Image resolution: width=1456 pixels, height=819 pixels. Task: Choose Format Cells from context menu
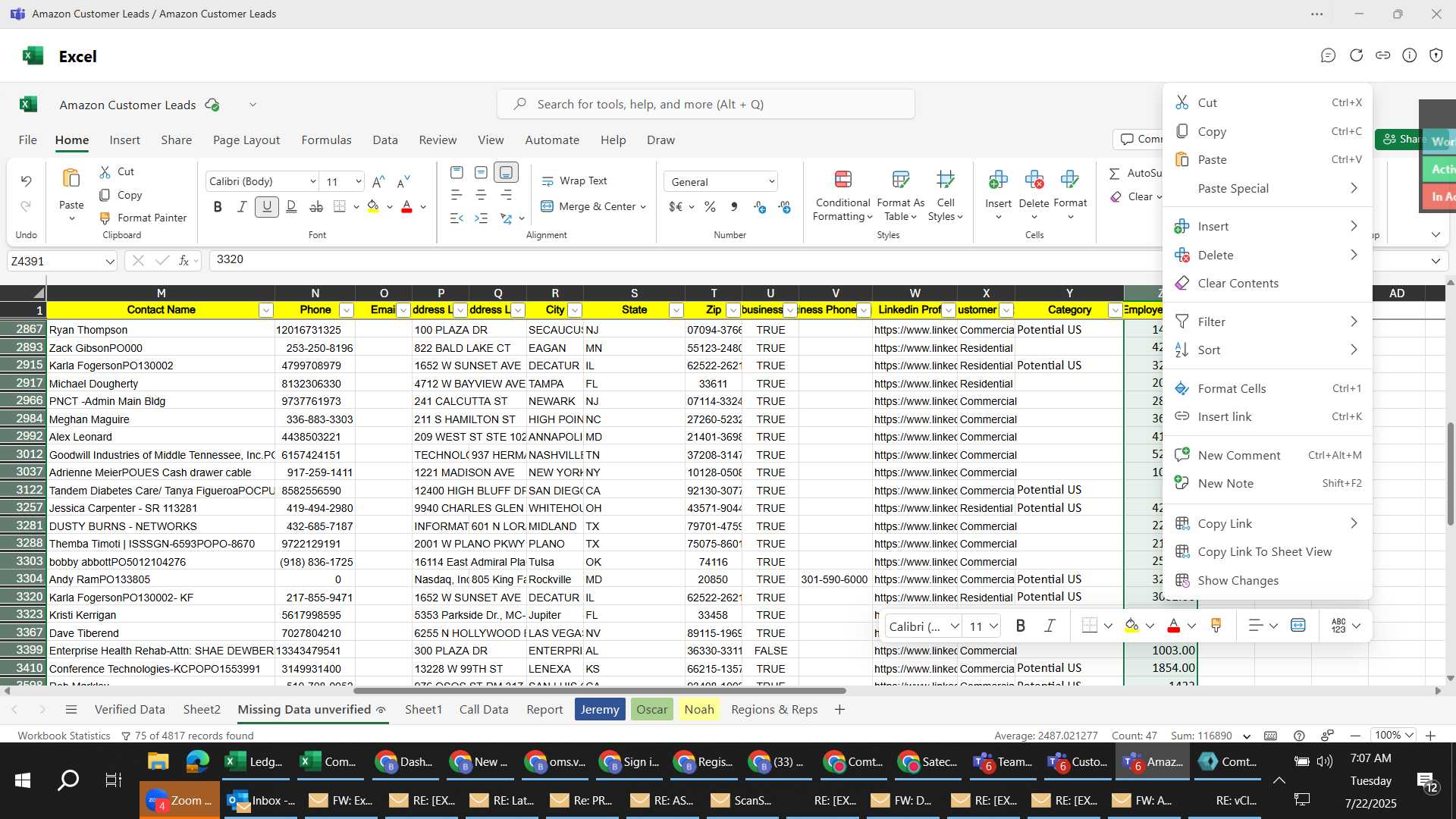click(1267, 388)
